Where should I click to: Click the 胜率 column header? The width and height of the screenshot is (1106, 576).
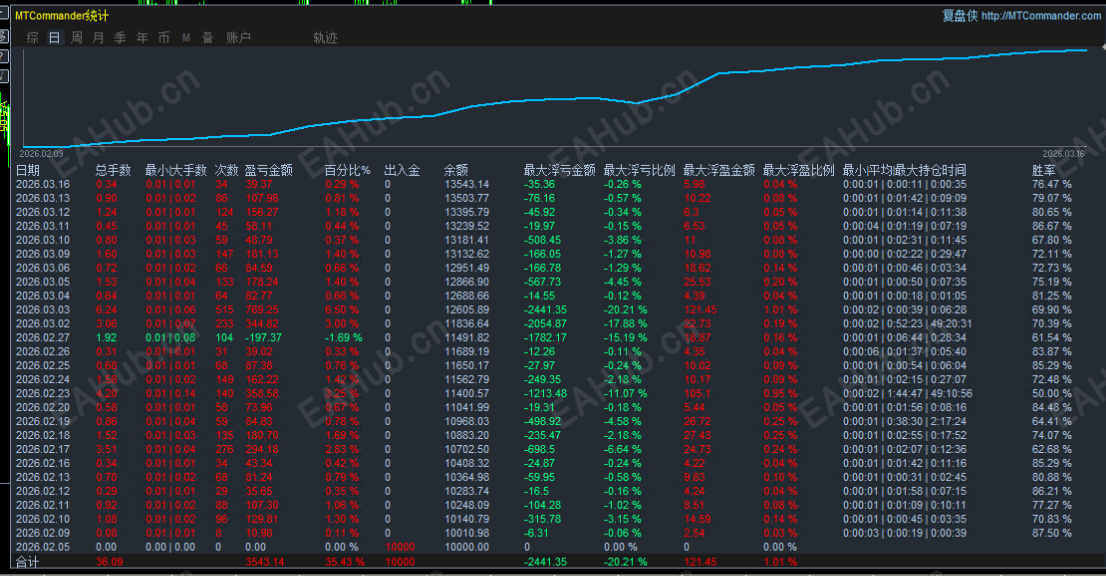click(1044, 170)
